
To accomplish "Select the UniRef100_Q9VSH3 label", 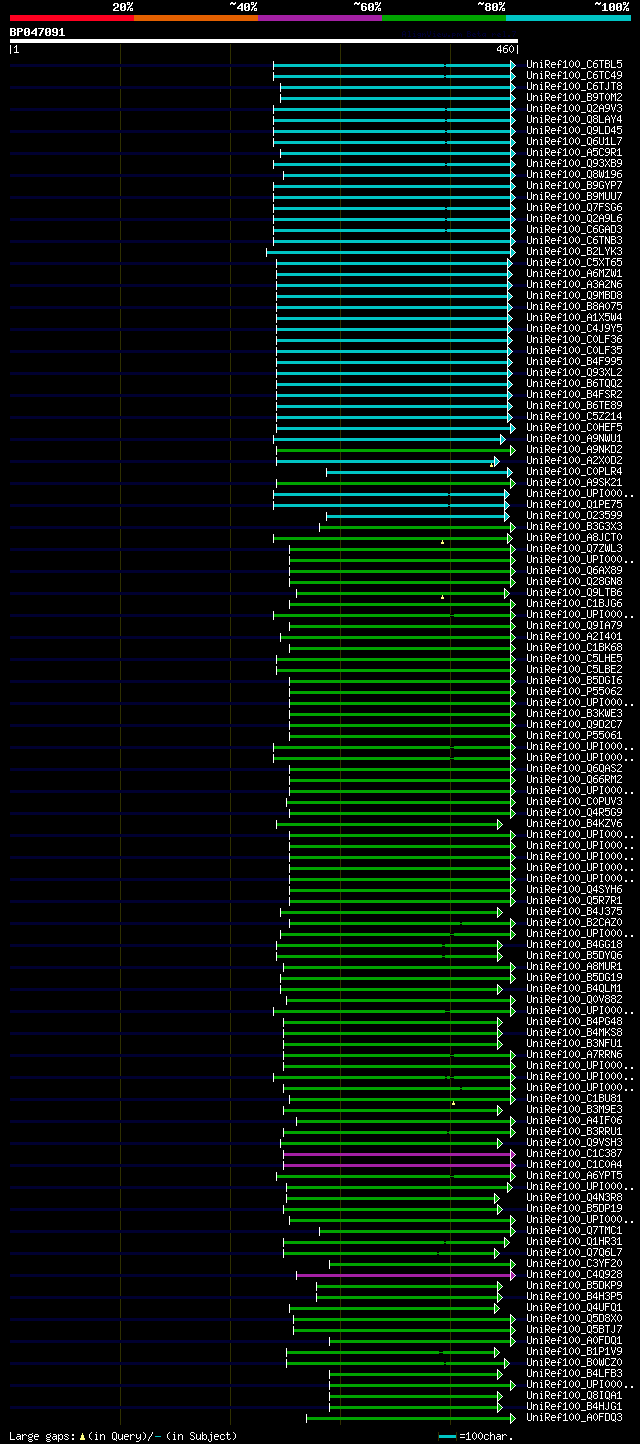I will click(574, 1142).
